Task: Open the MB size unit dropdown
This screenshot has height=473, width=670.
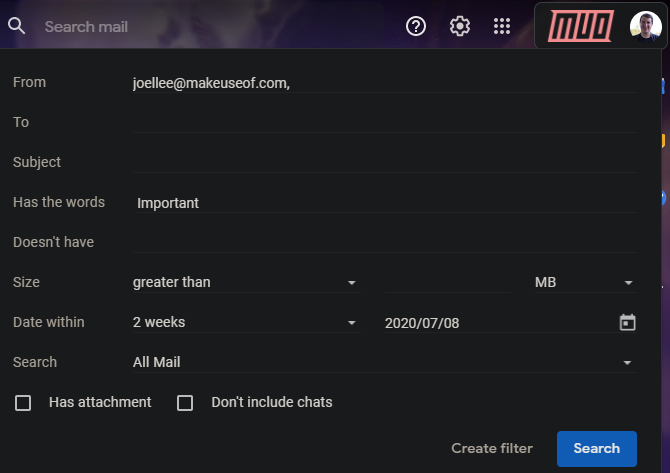Action: click(x=585, y=282)
